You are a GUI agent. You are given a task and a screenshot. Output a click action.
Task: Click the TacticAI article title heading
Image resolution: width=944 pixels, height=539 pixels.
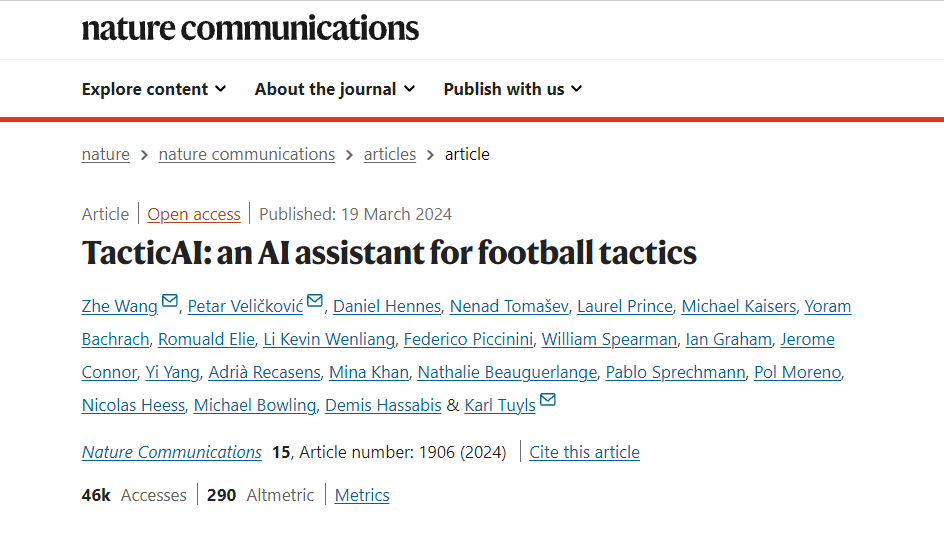[x=389, y=252]
